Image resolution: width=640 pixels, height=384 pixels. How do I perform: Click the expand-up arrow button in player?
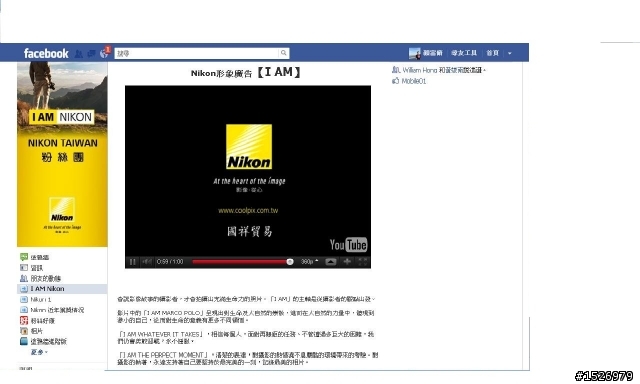point(331,262)
